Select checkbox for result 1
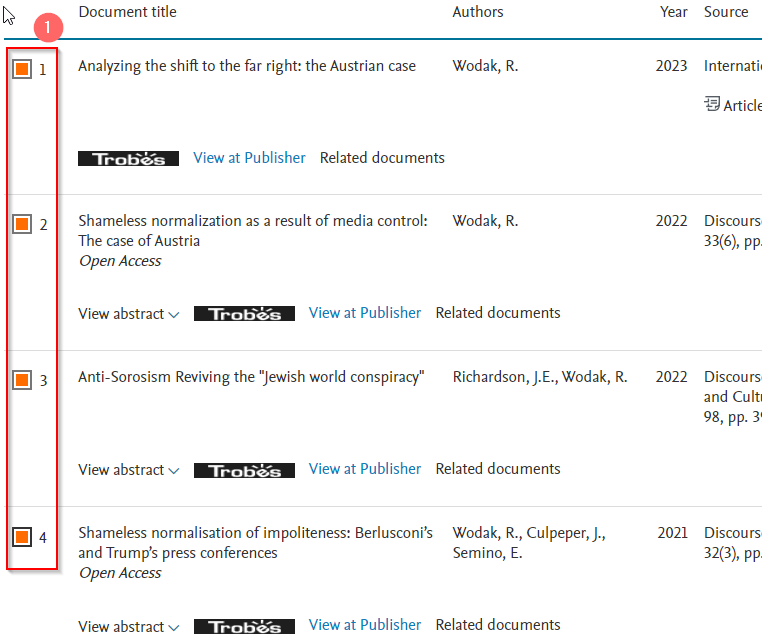The image size is (762, 639). tap(22, 69)
